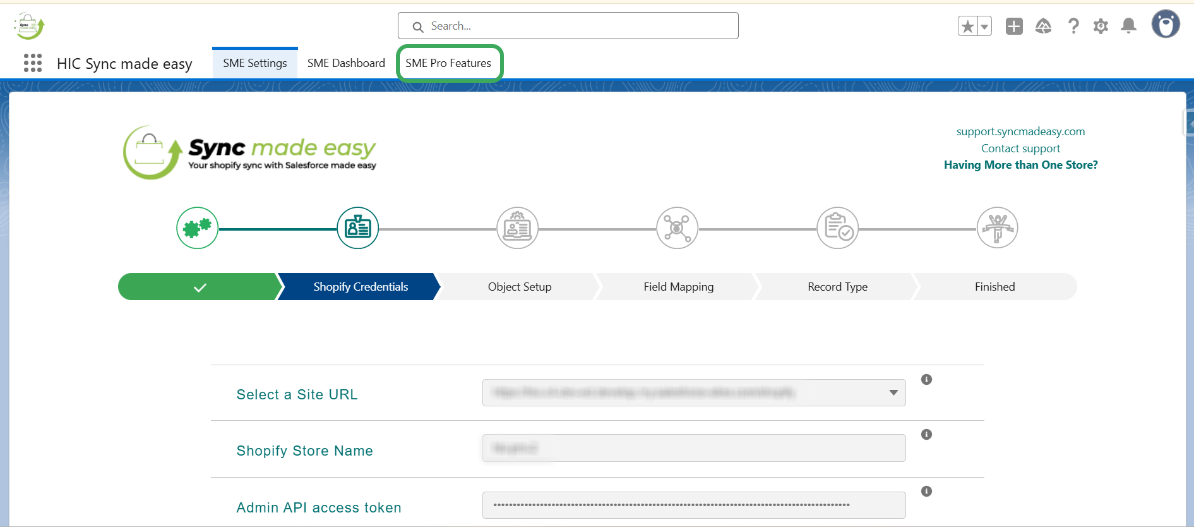Viewport: 1194px width, 527px height.
Task: Open the Favorites star icon
Action: (968, 27)
